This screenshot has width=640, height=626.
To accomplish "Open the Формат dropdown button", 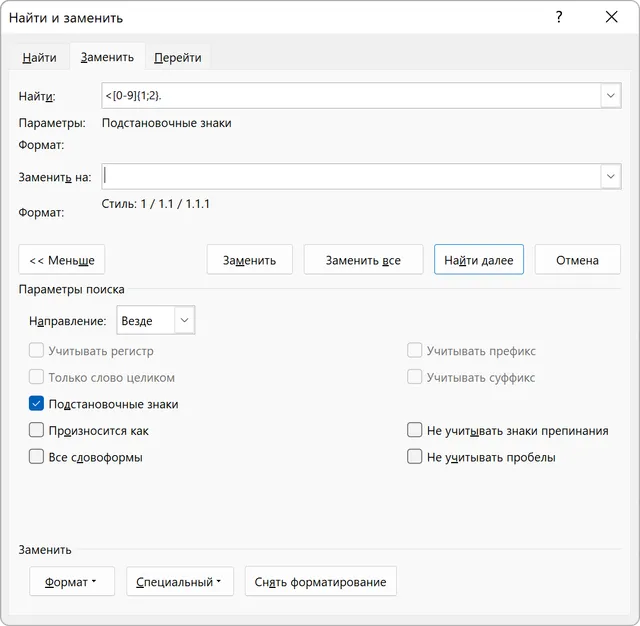I will (x=72, y=581).
